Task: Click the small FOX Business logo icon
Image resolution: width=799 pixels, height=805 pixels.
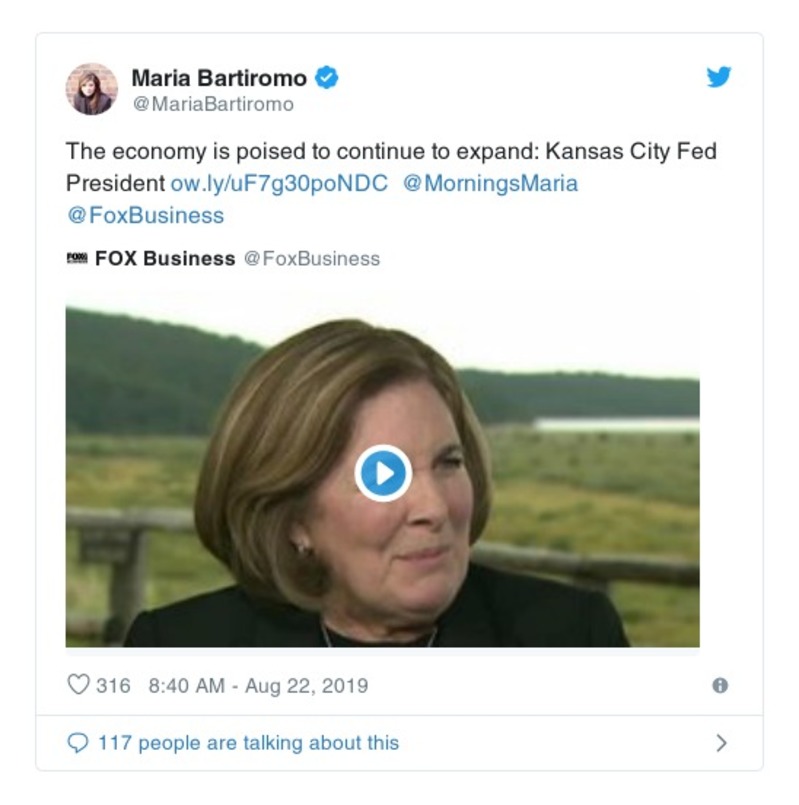Action: pos(77,258)
